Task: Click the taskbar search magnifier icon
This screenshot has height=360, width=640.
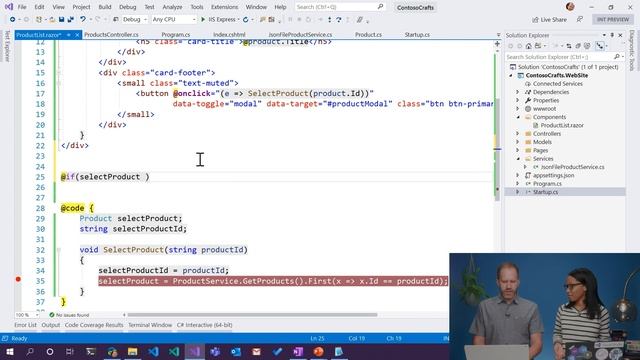Action: pos(30,351)
